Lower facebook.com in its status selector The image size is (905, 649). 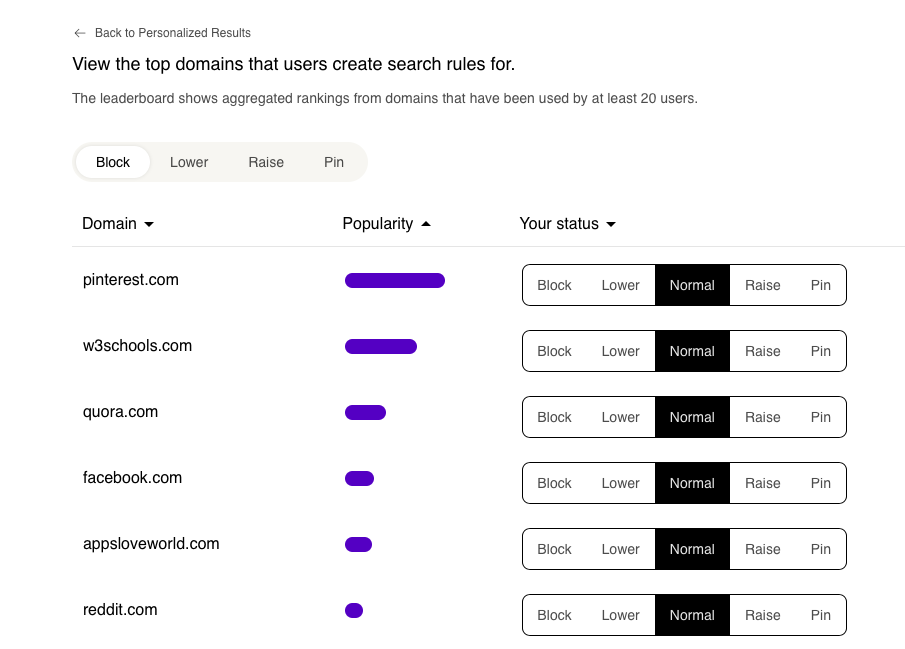point(620,482)
